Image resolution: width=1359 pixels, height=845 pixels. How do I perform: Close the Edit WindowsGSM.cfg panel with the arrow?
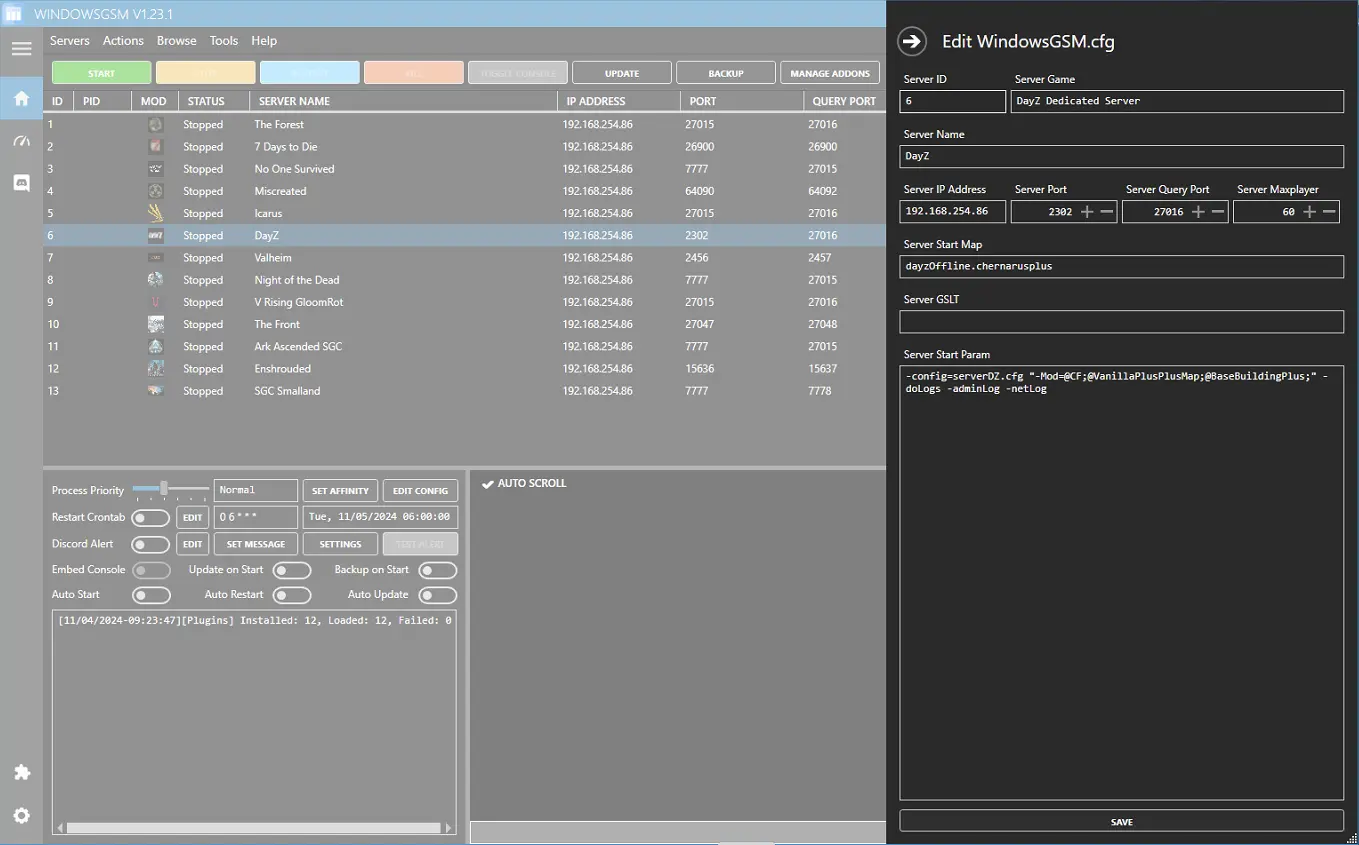pos(912,41)
